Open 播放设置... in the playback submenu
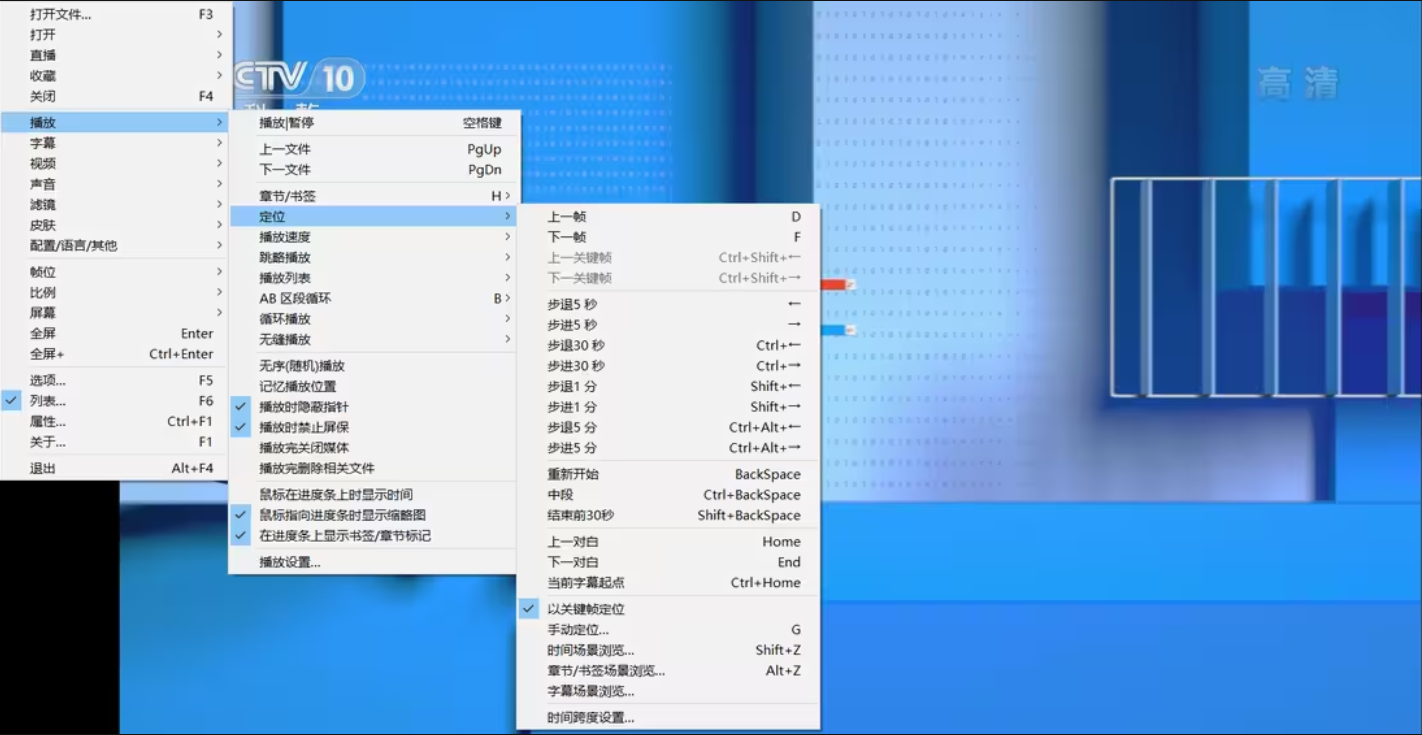The width and height of the screenshot is (1422, 735). pos(374,562)
